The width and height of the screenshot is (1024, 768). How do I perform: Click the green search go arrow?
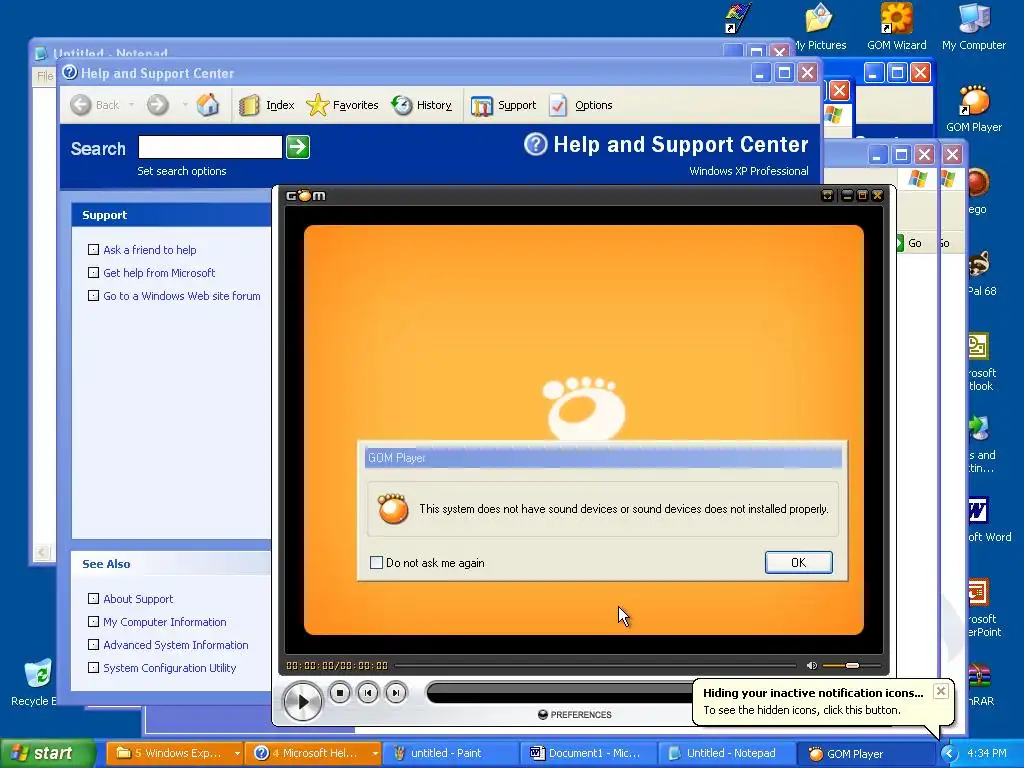tap(298, 147)
